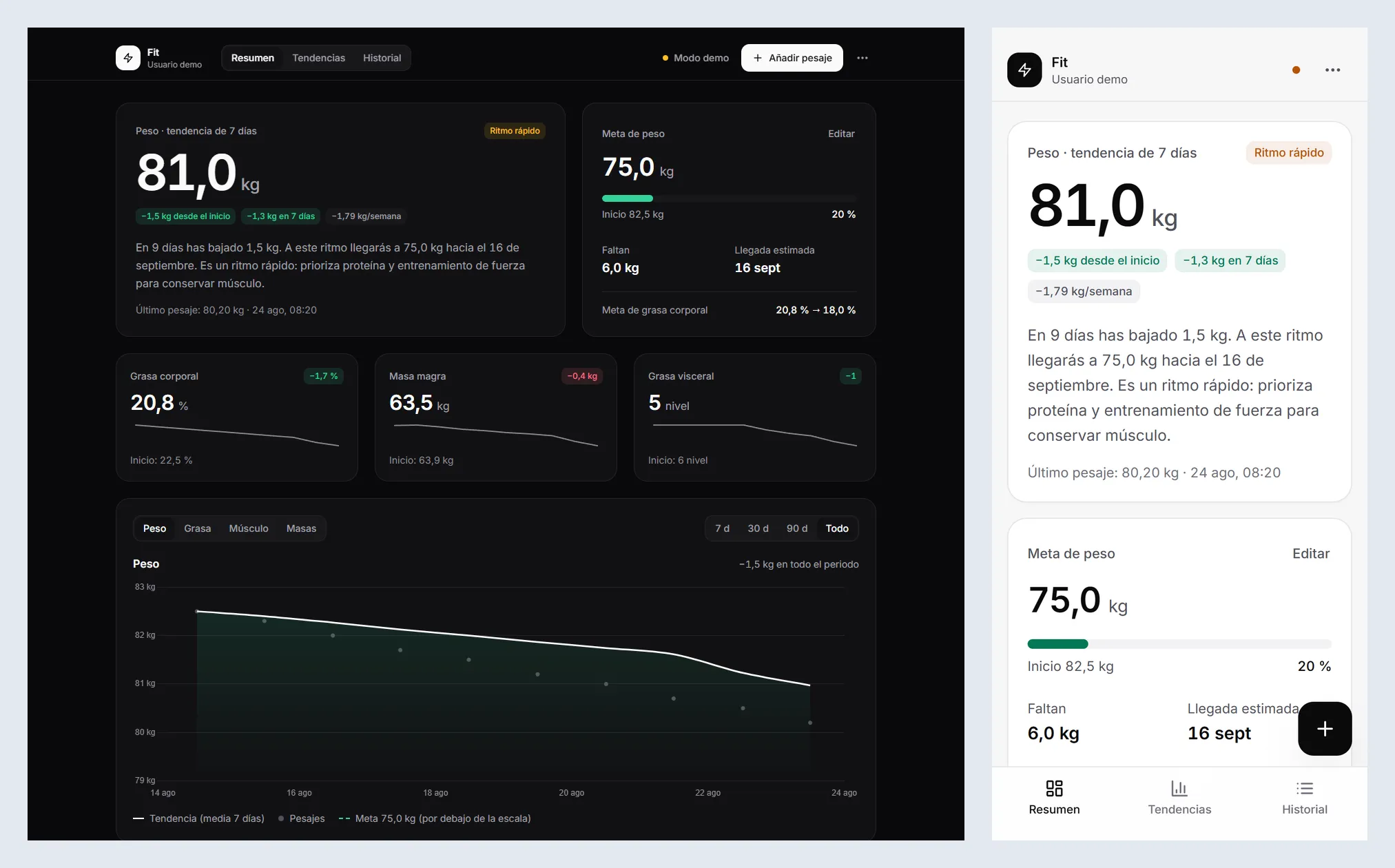Click Editar in mobile Meta de peso card
Viewport: 1395px width, 868px height.
tap(1310, 554)
